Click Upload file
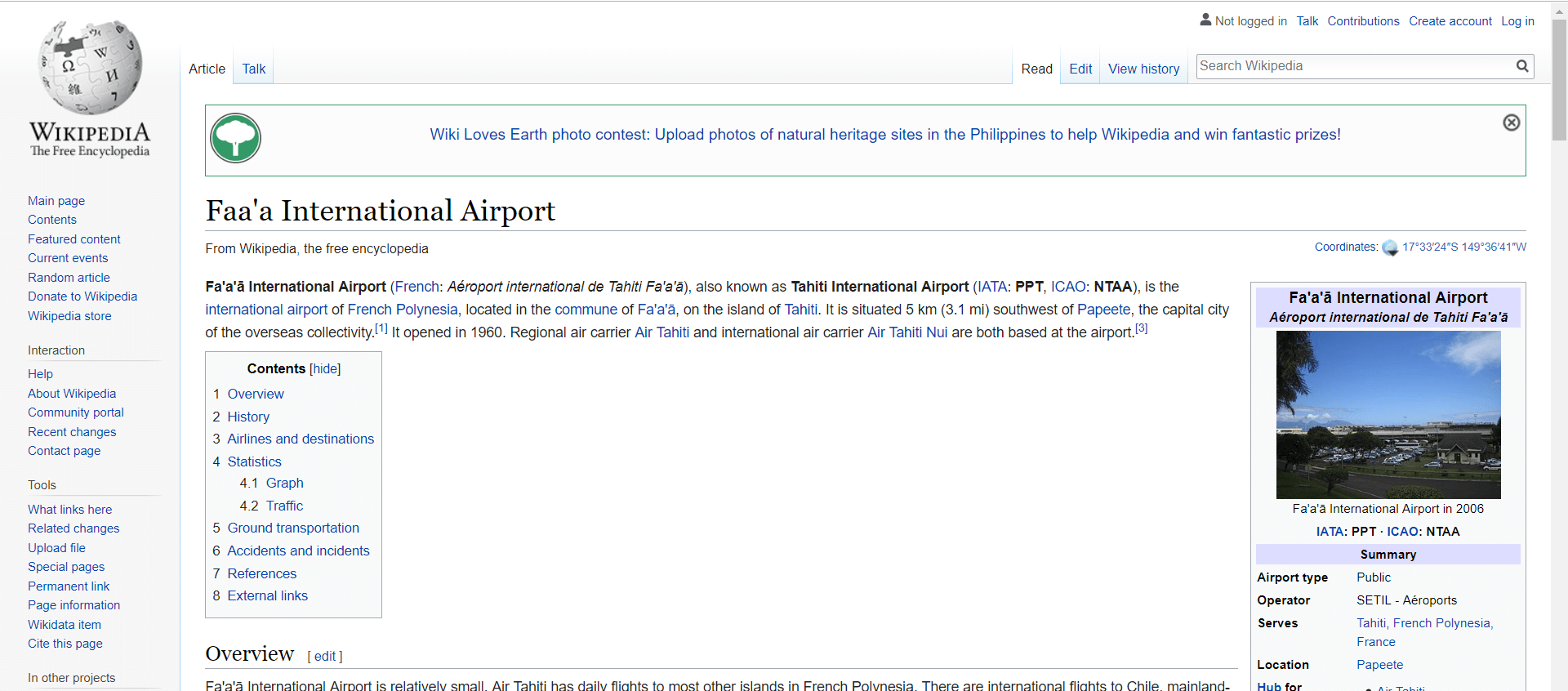Viewport: 1568px width, 691px height. coord(56,548)
